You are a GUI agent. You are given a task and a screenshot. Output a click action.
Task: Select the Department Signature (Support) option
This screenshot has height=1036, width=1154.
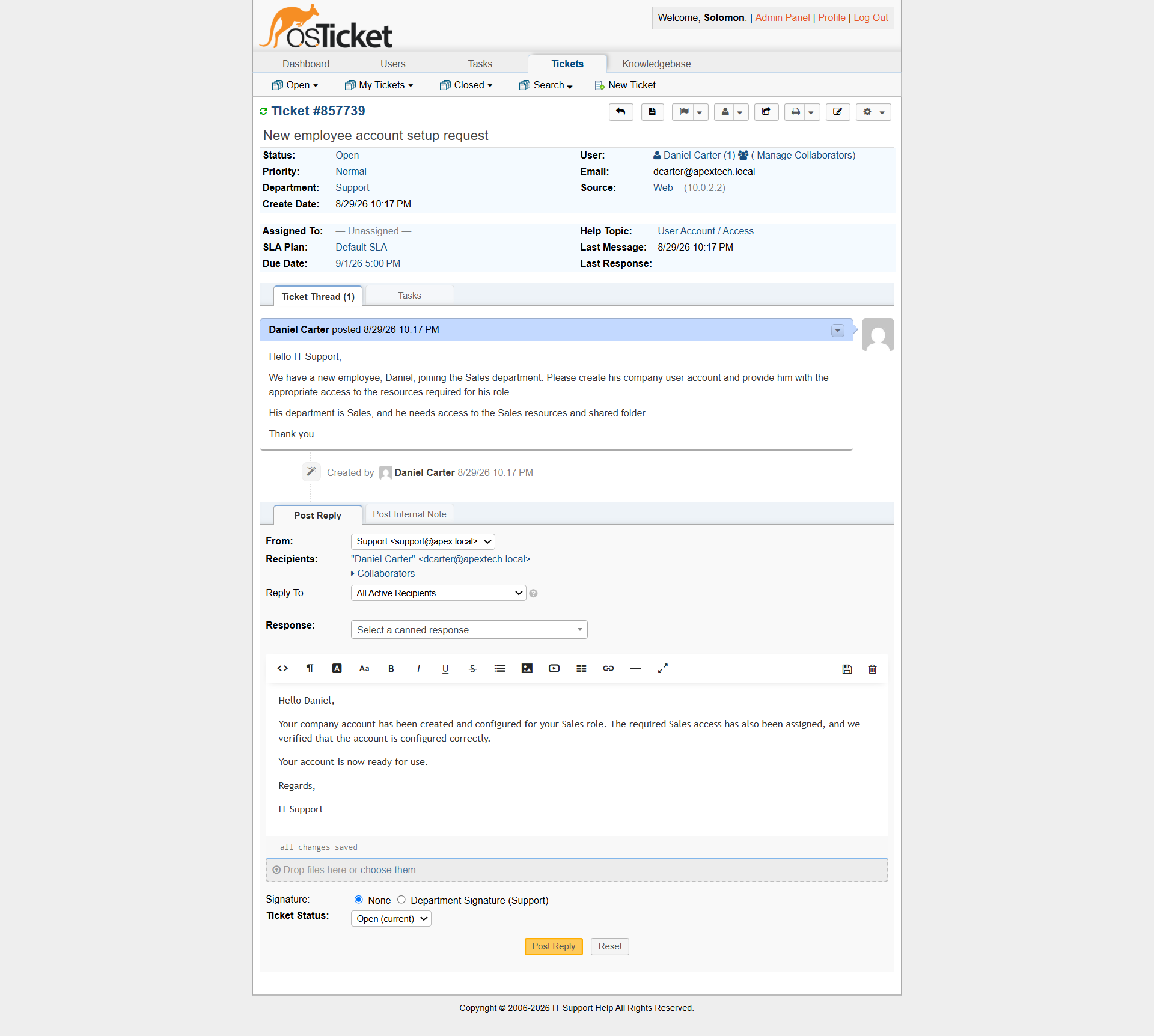click(x=401, y=900)
